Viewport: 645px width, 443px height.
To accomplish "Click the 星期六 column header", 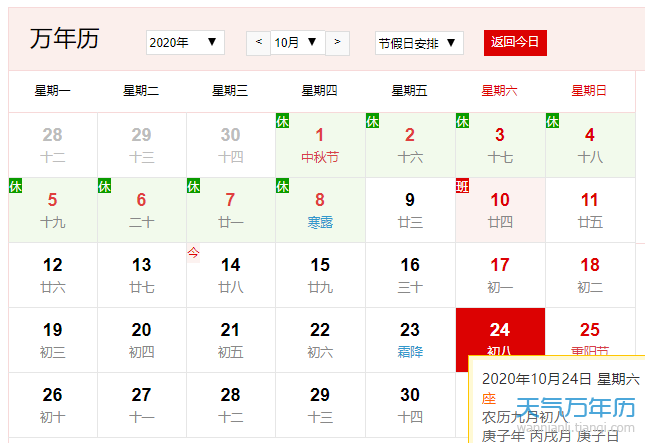I will click(499, 90).
